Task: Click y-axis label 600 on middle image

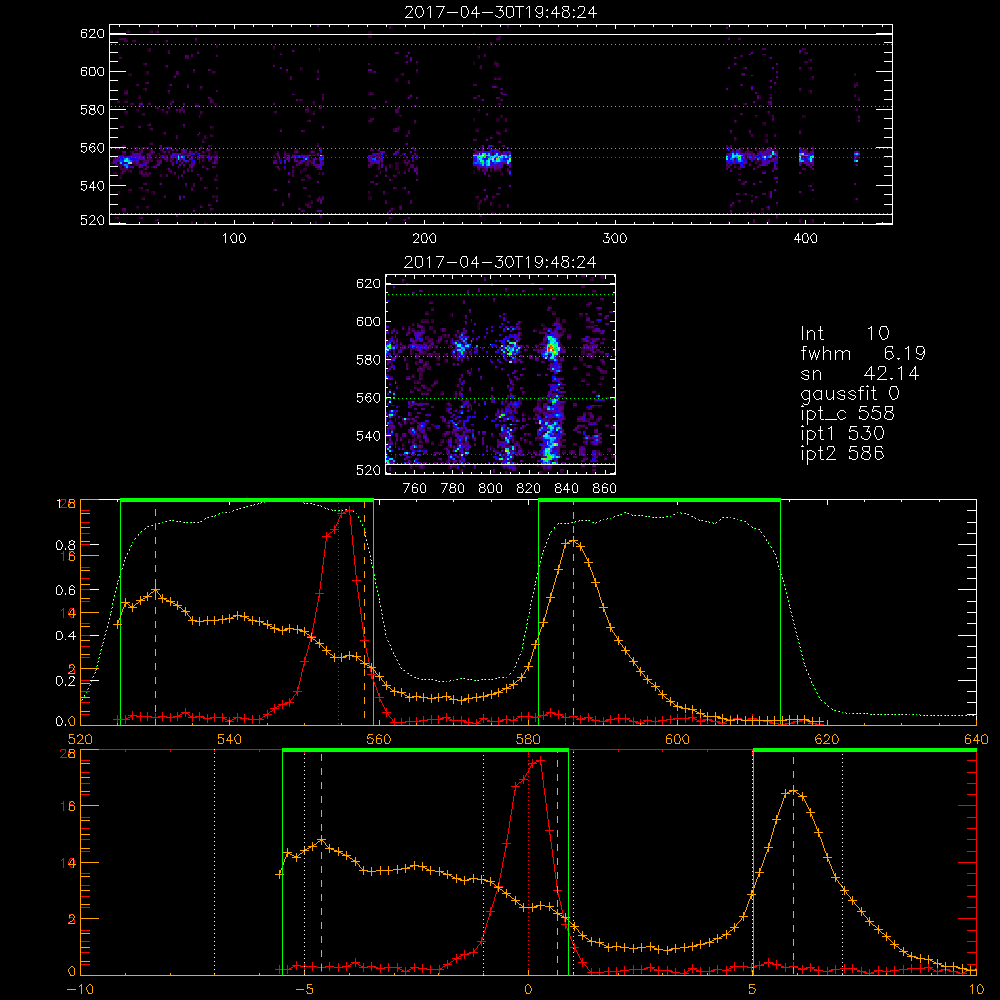Action: (x=368, y=321)
